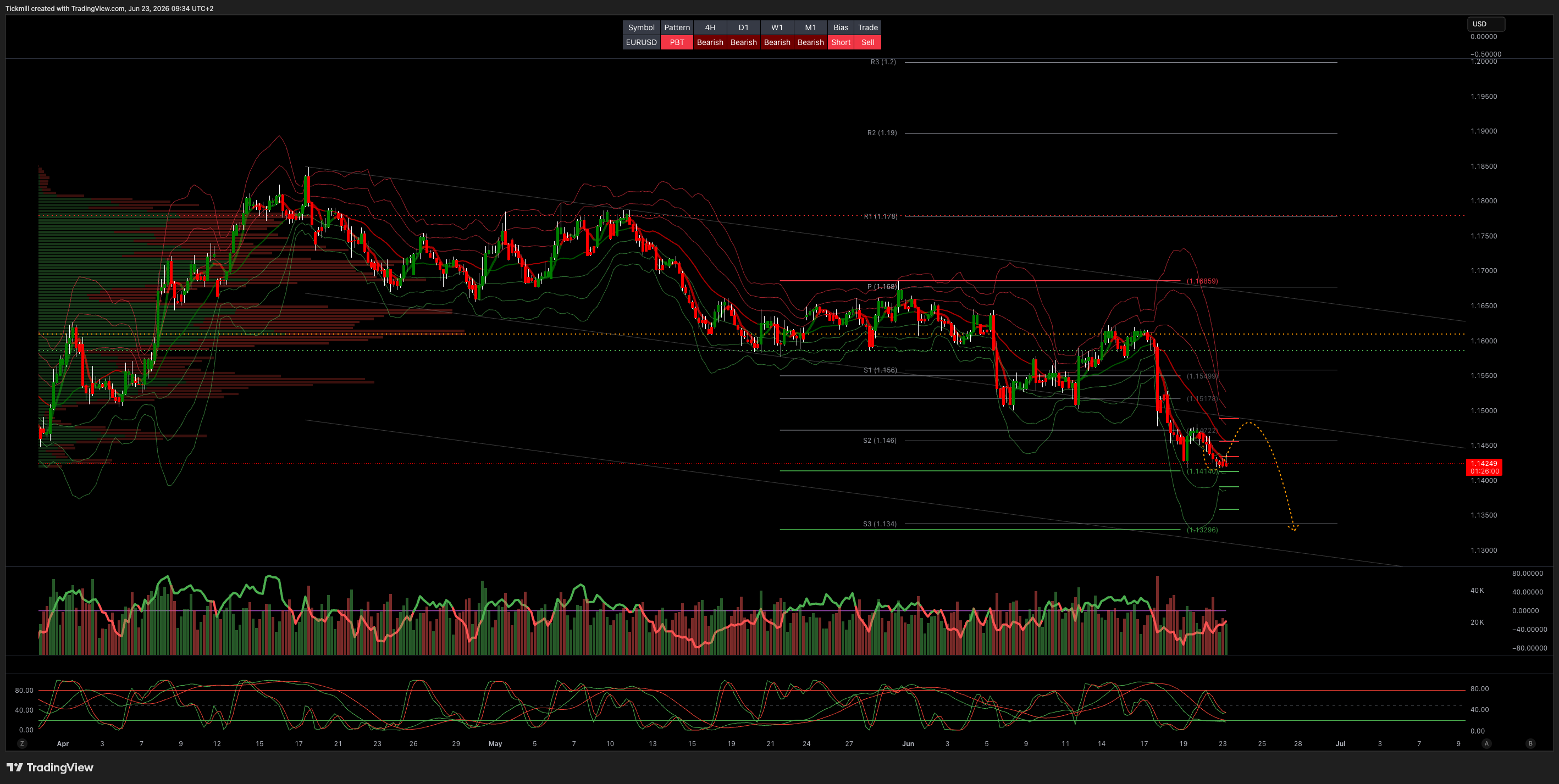Click the (1.15499) level label
Viewport: 1559px width, 784px height.
tap(1202, 376)
